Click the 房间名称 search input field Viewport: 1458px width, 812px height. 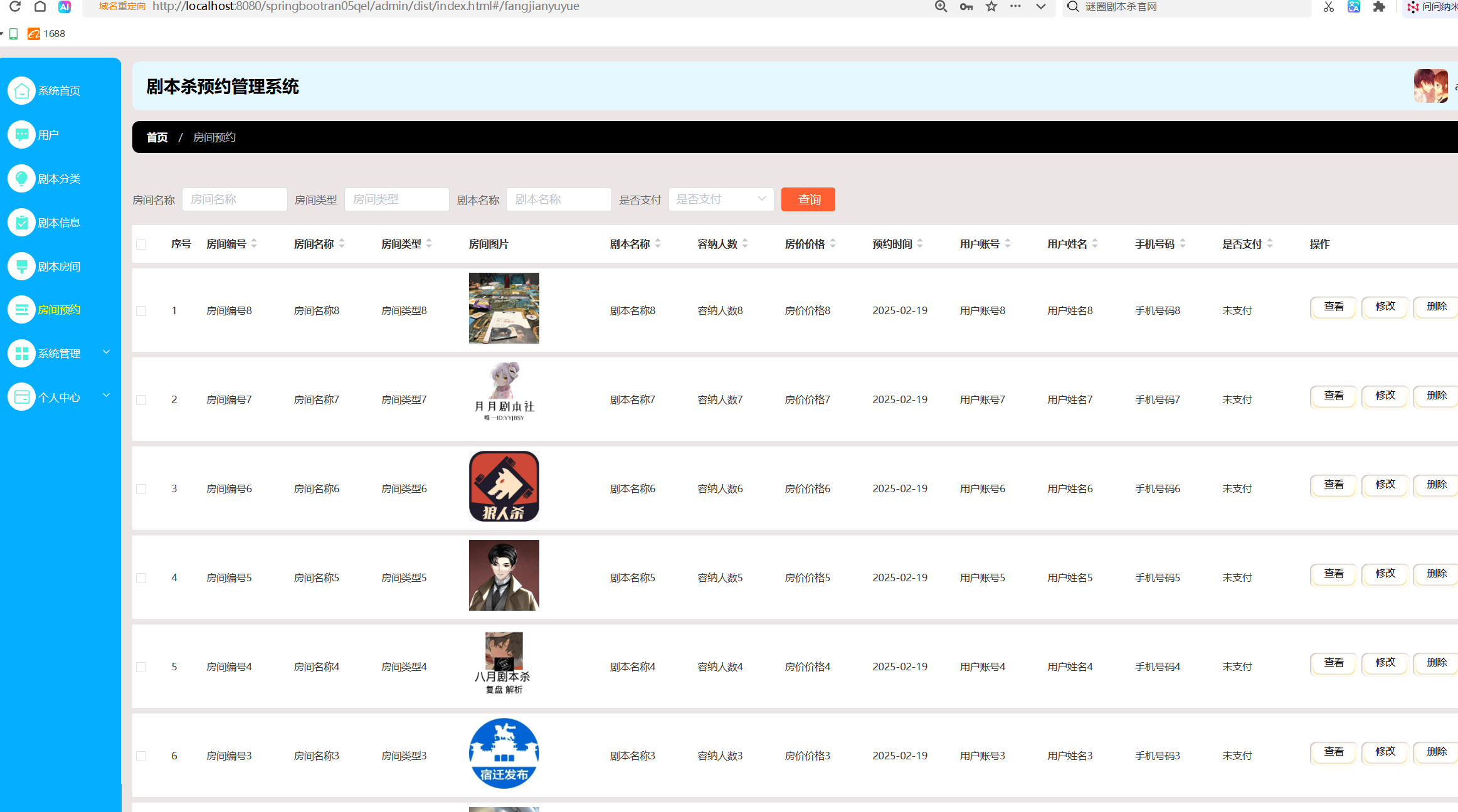coord(235,199)
